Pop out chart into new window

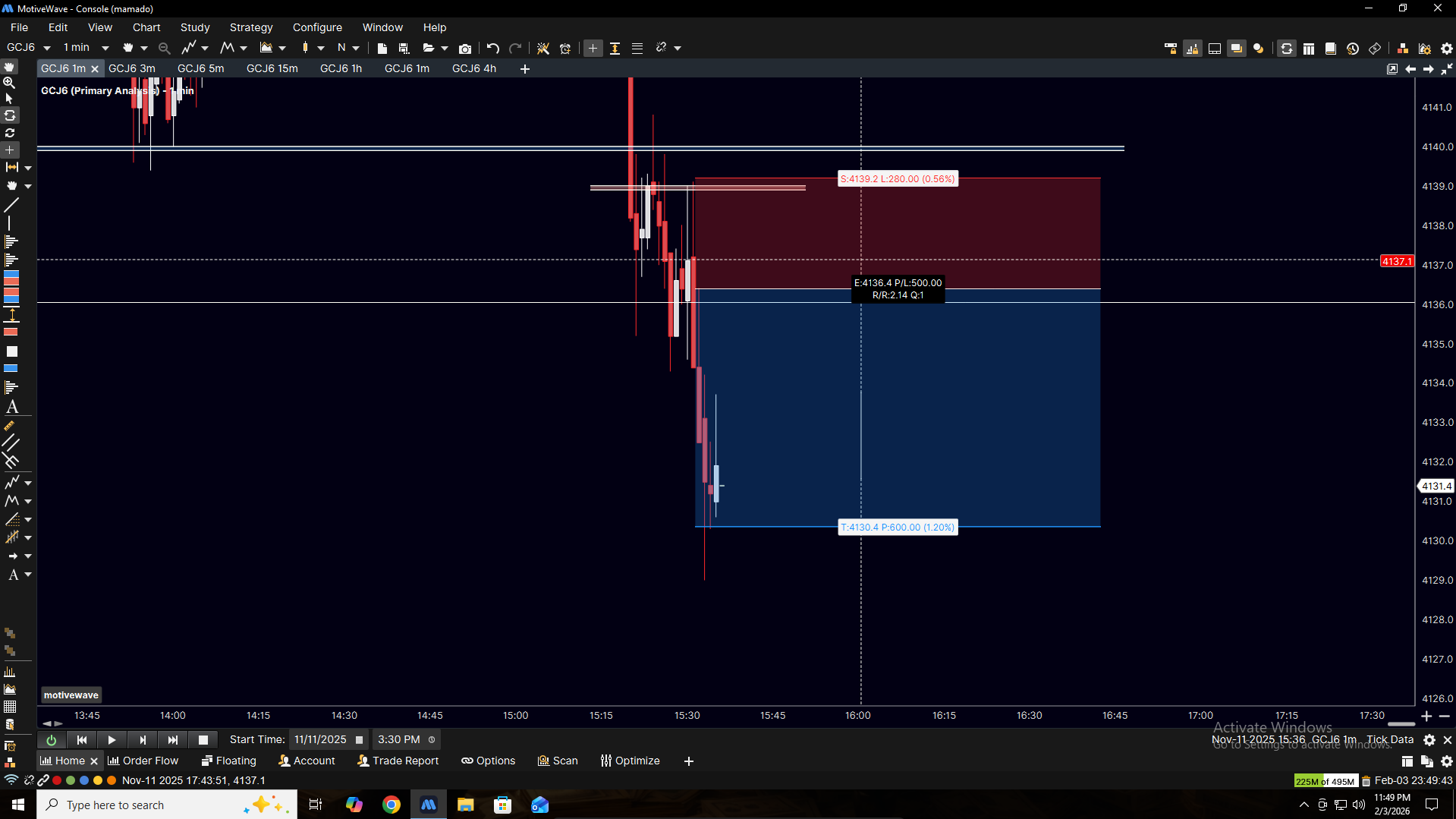(x=1392, y=69)
